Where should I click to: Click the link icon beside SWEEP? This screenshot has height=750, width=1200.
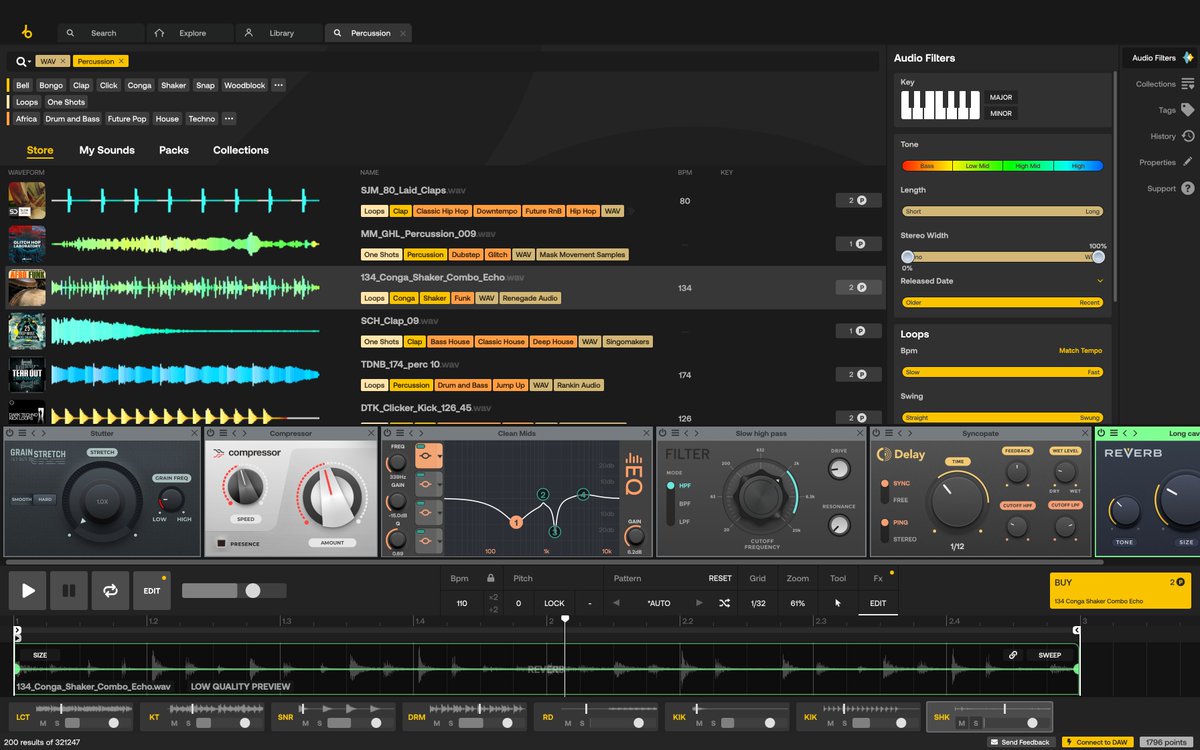pyautogui.click(x=1013, y=655)
